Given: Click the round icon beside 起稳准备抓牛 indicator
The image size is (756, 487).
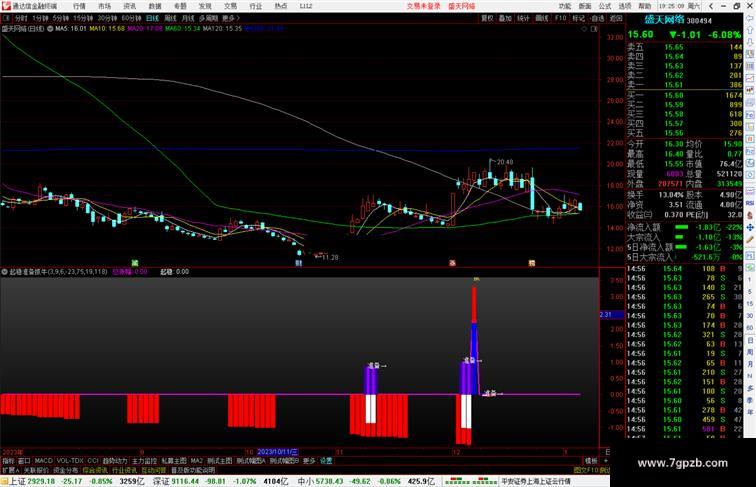Looking at the screenshot, I should (4, 272).
